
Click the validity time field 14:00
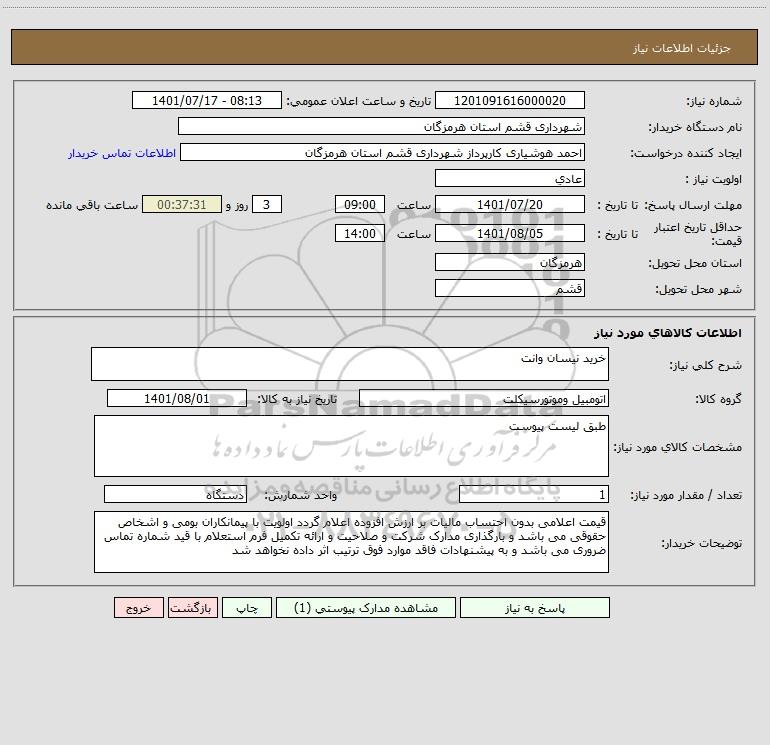pyautogui.click(x=359, y=233)
